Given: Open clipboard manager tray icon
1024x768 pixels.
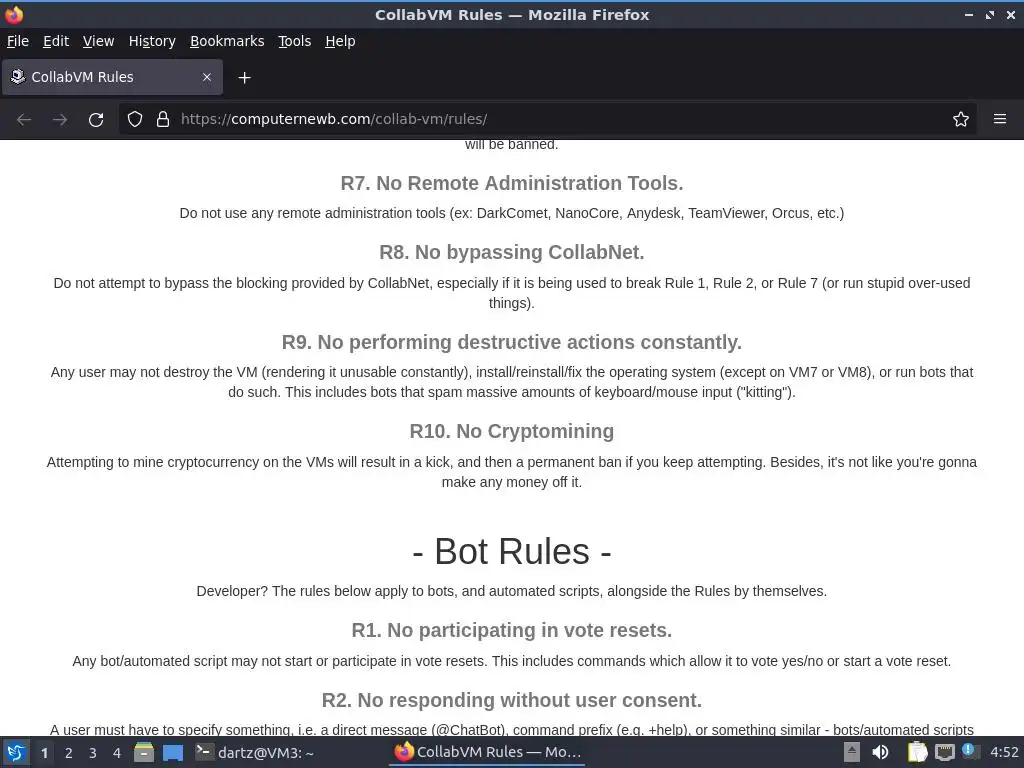Looking at the screenshot, I should point(918,752).
